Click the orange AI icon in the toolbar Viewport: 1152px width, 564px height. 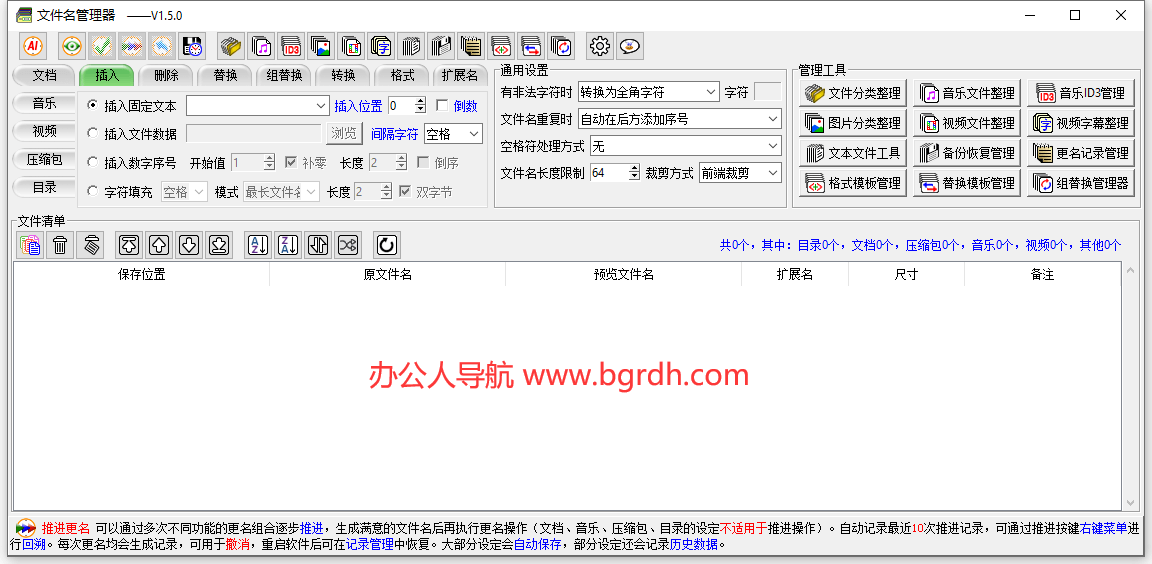click(32, 46)
